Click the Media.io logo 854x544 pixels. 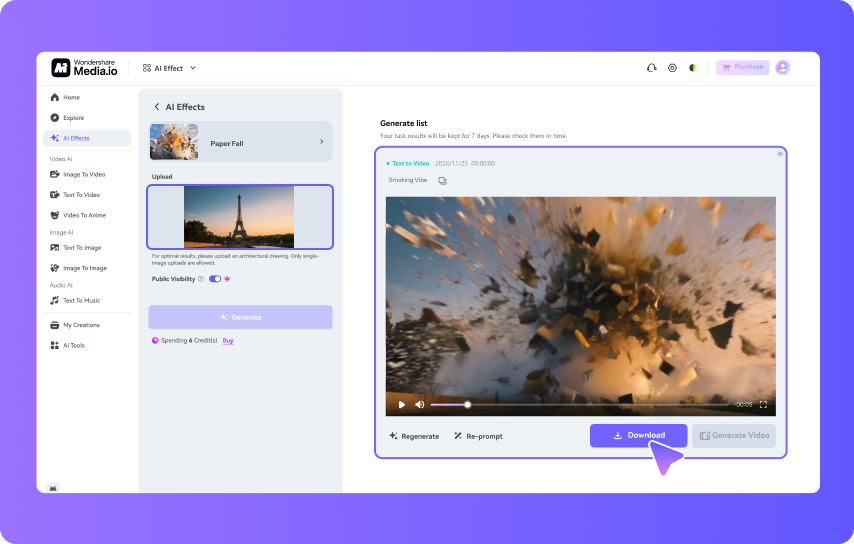coord(84,68)
